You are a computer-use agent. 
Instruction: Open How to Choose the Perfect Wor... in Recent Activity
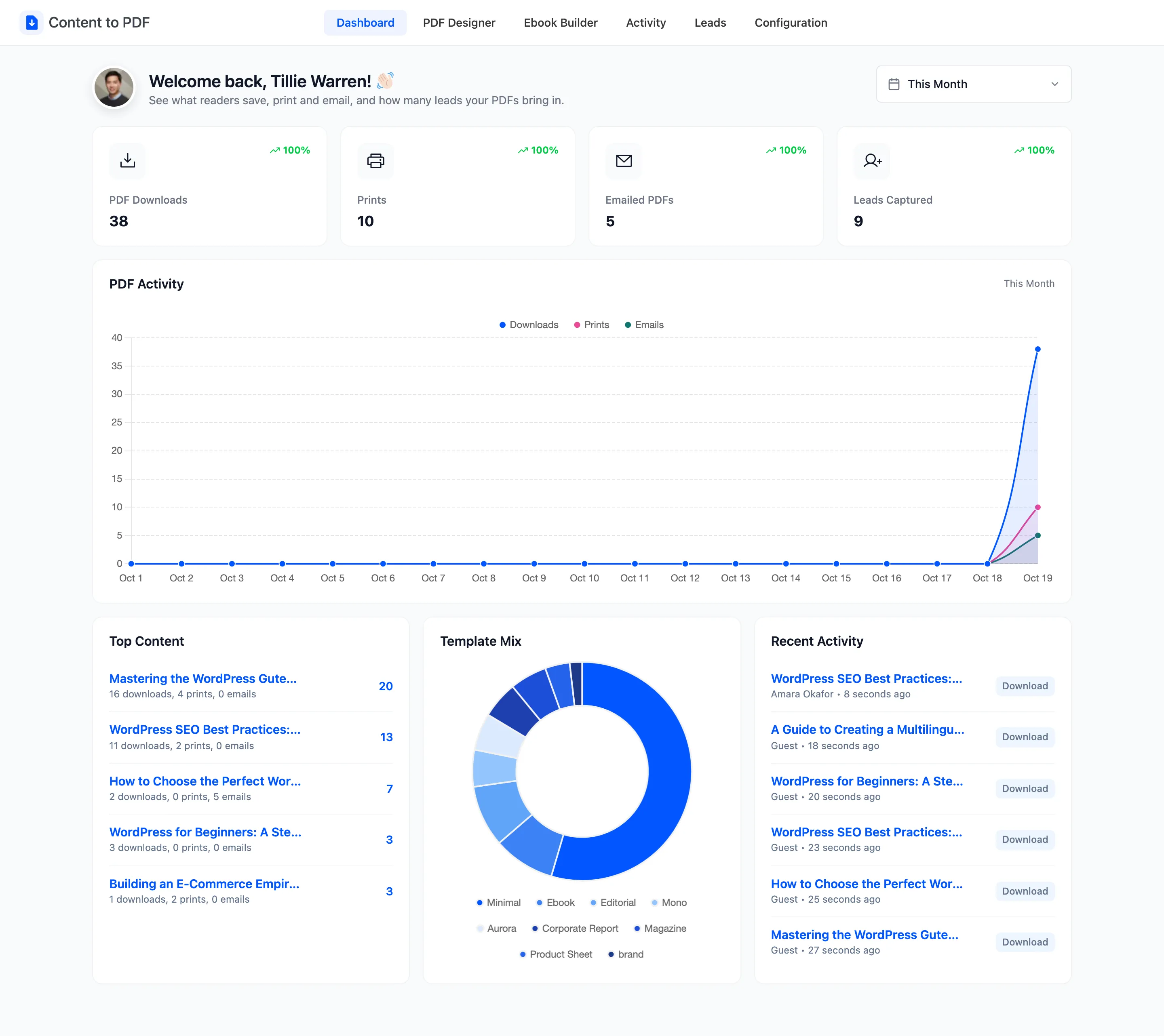pyautogui.click(x=867, y=884)
